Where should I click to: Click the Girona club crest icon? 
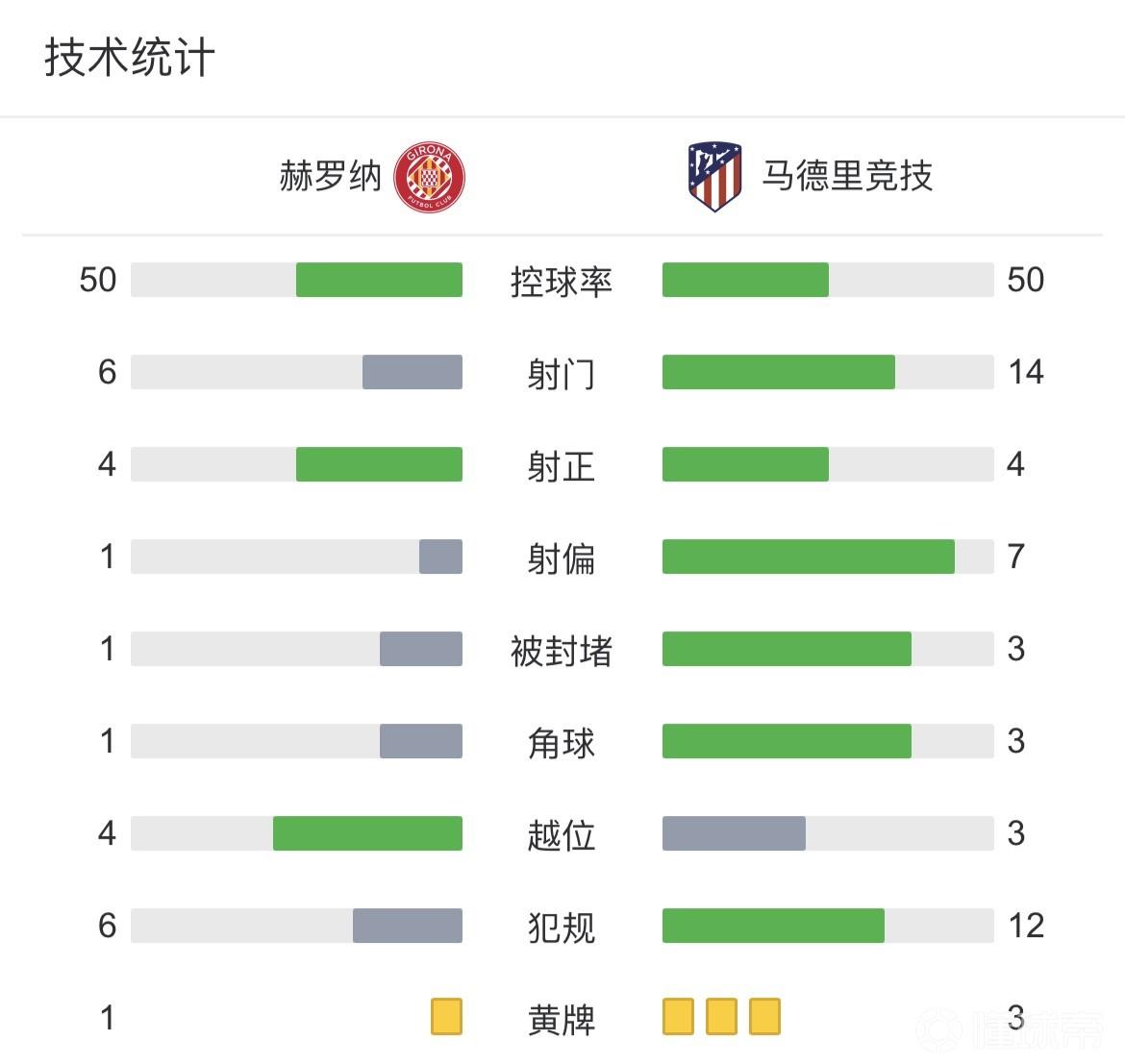coord(429,177)
